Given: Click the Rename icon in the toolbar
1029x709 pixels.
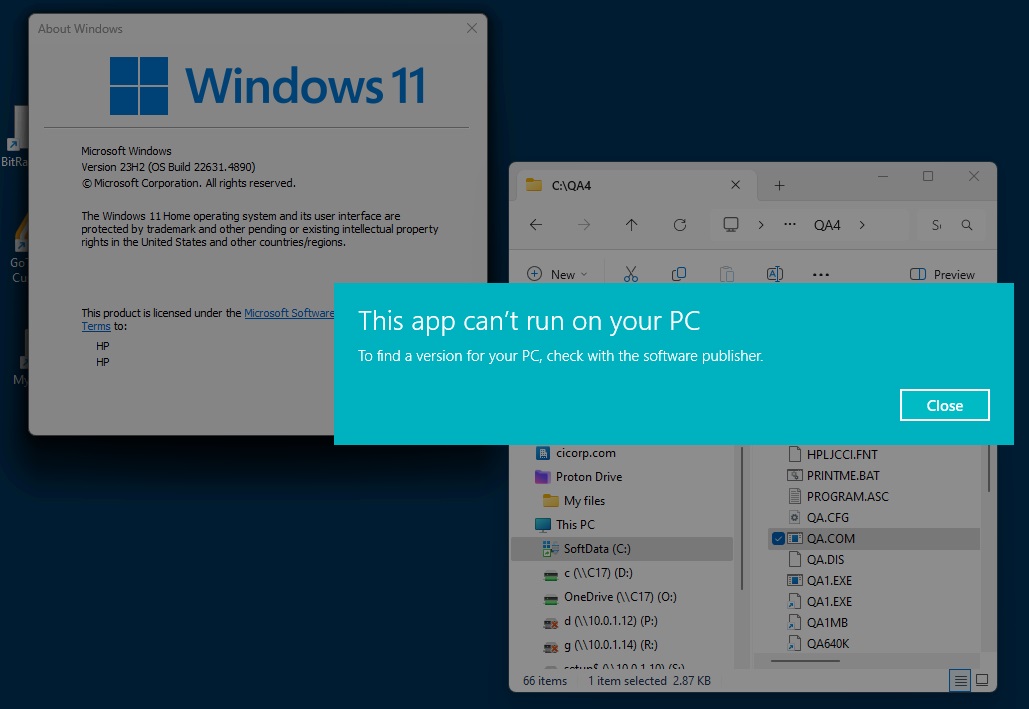Looking at the screenshot, I should pos(774,274).
